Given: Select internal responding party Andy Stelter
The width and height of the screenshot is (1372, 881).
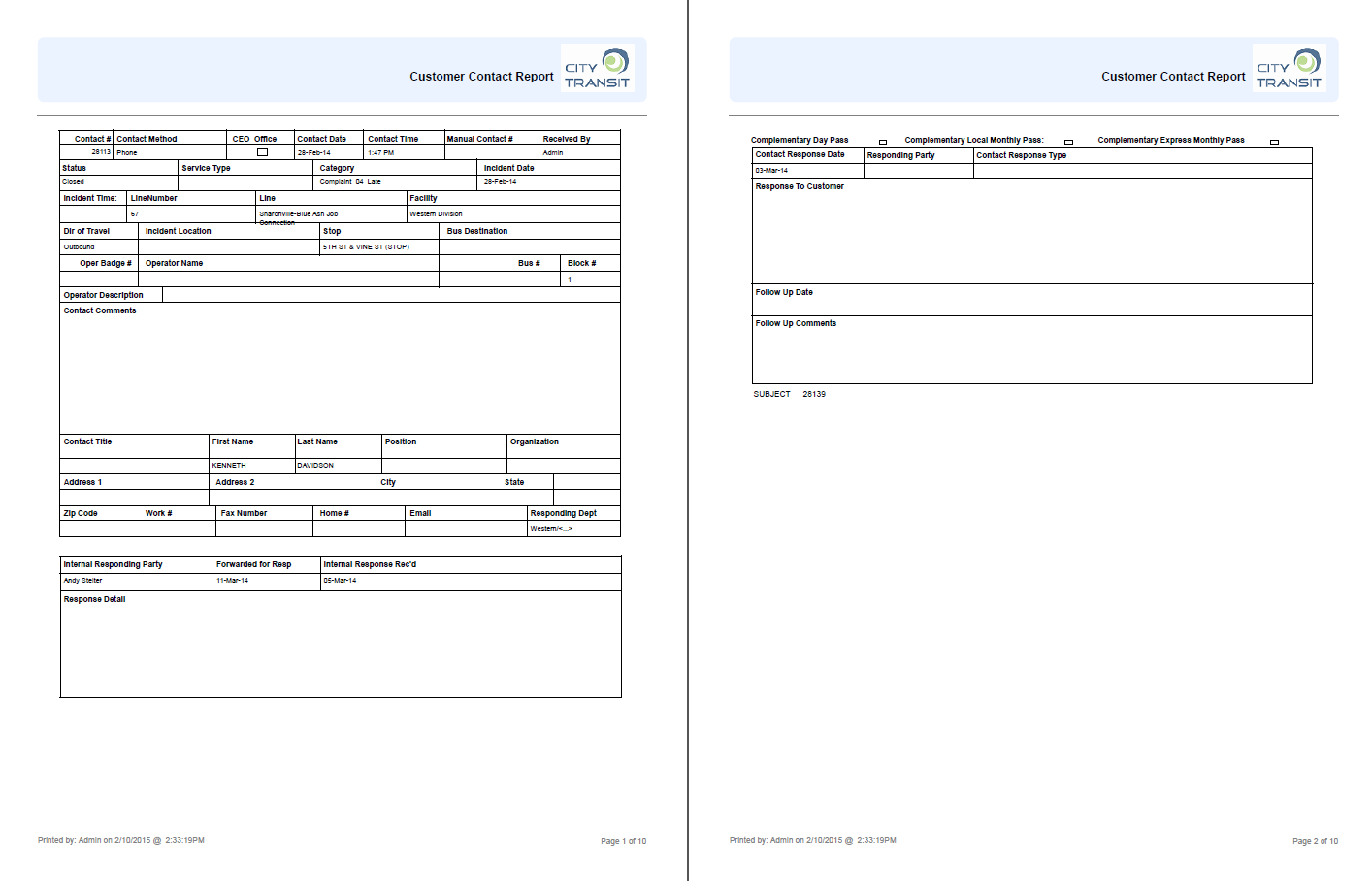Looking at the screenshot, I should 84,580.
